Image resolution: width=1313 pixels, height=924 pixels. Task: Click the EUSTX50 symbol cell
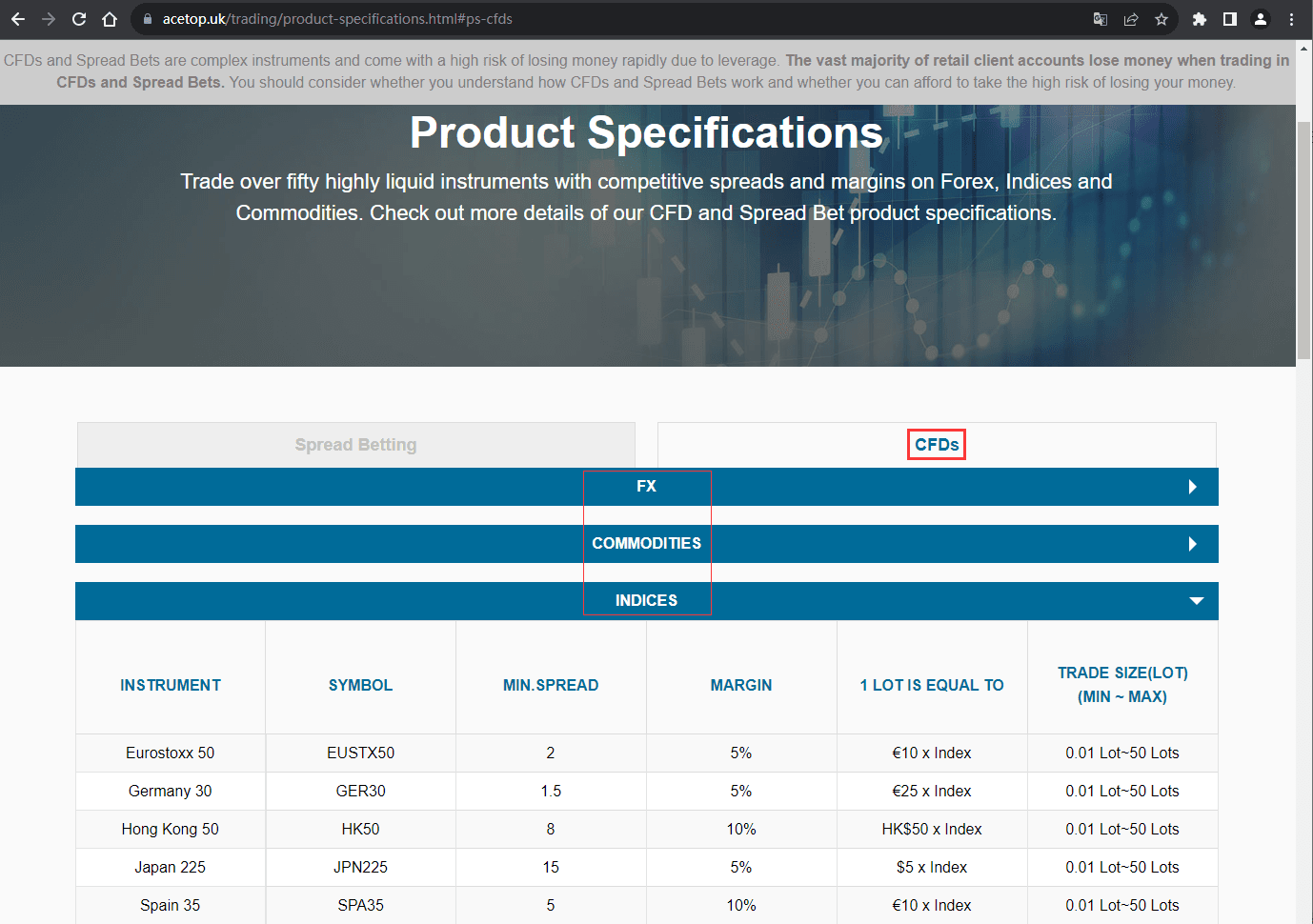(x=360, y=753)
